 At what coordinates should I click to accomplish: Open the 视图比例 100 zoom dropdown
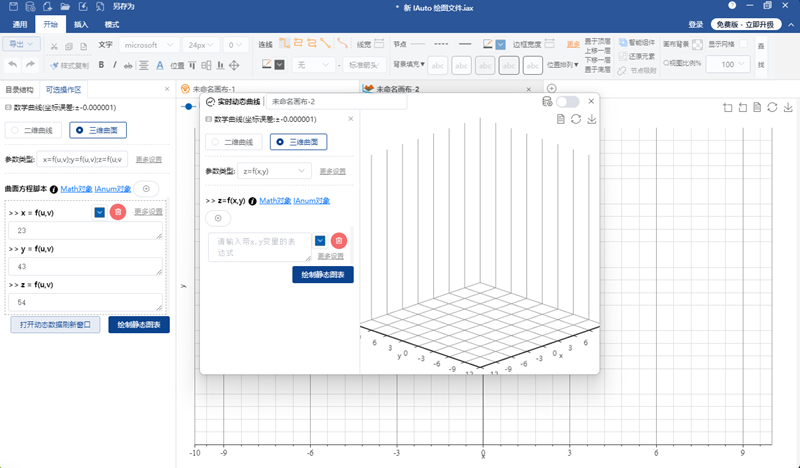728,64
